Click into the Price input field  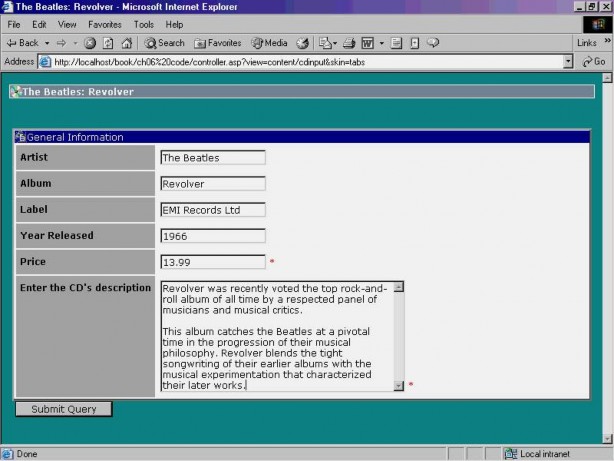212,262
